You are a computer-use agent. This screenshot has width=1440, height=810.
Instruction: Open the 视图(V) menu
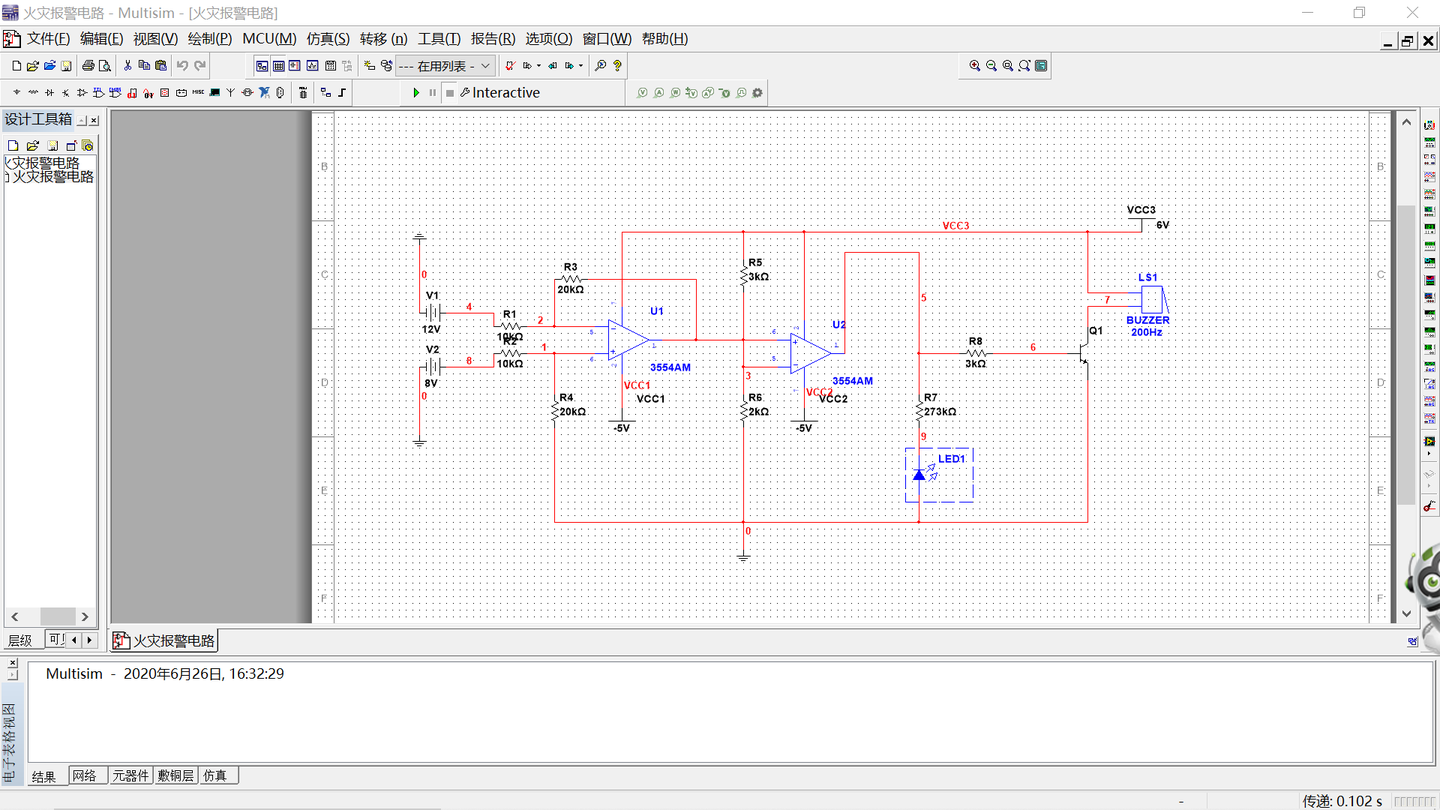155,39
